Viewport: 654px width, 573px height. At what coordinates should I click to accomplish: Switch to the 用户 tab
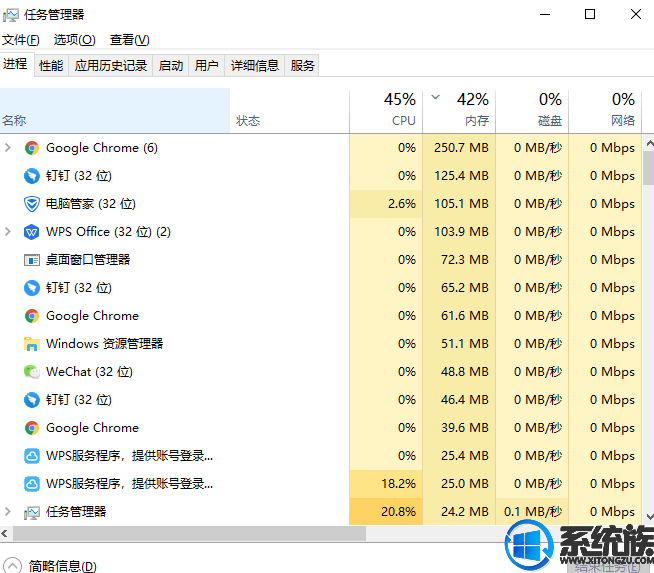point(206,65)
